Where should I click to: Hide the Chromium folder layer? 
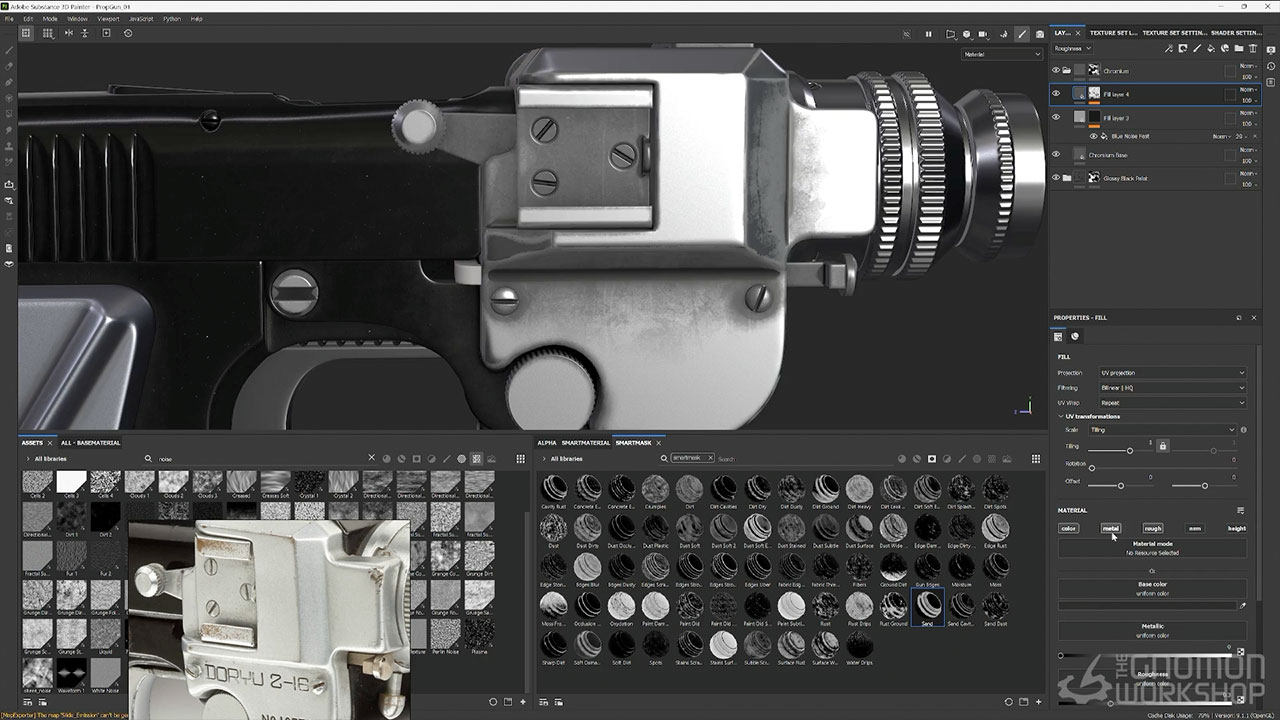1055,70
